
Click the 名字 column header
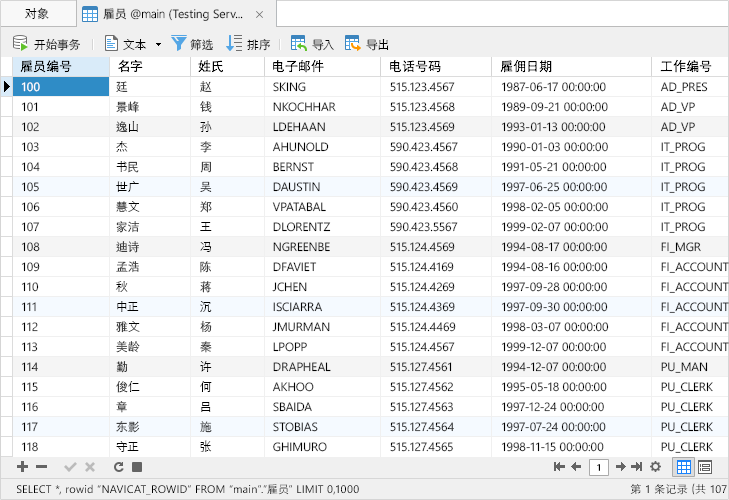coord(150,67)
